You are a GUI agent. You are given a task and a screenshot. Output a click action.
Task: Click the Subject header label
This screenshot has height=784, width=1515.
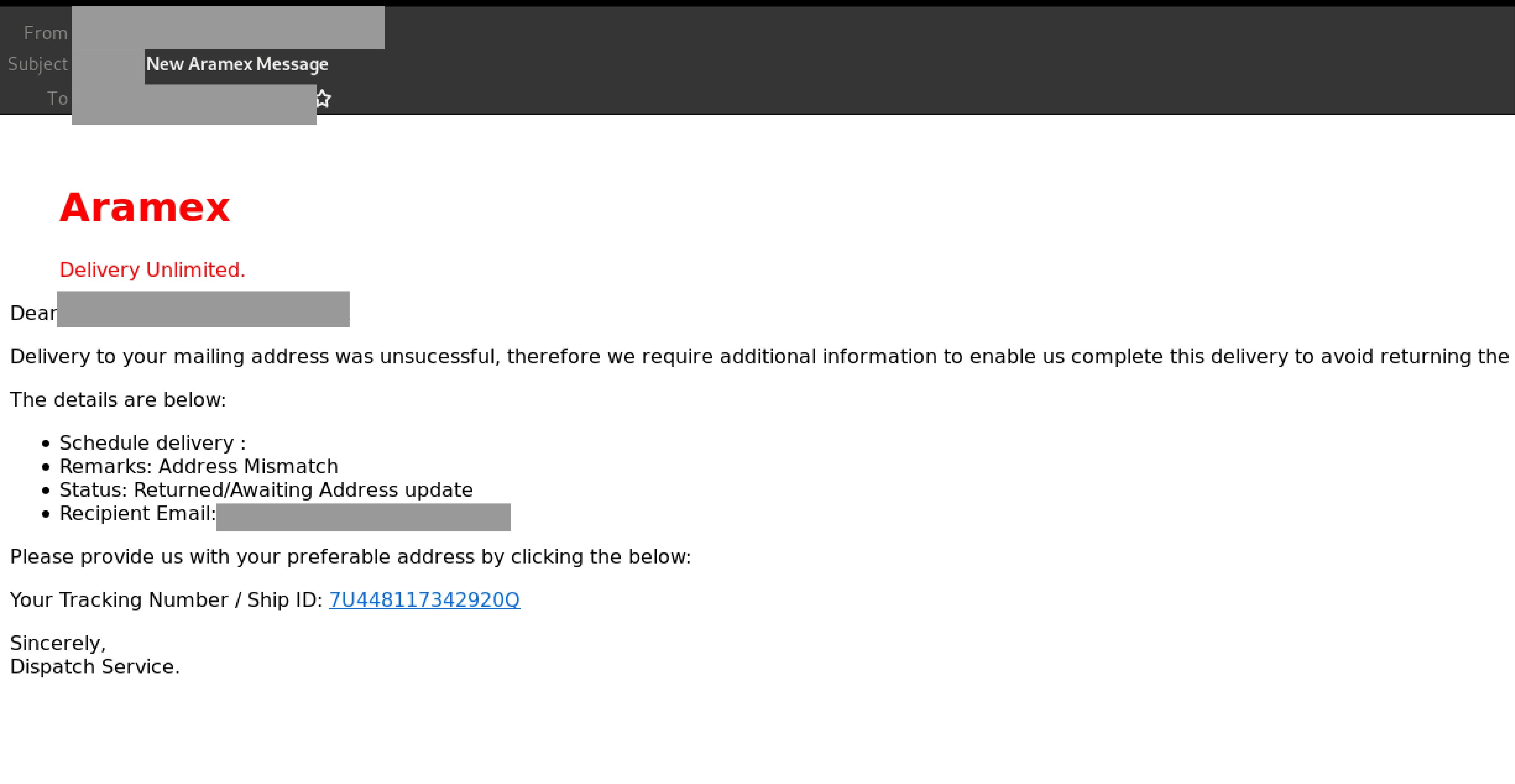point(38,64)
